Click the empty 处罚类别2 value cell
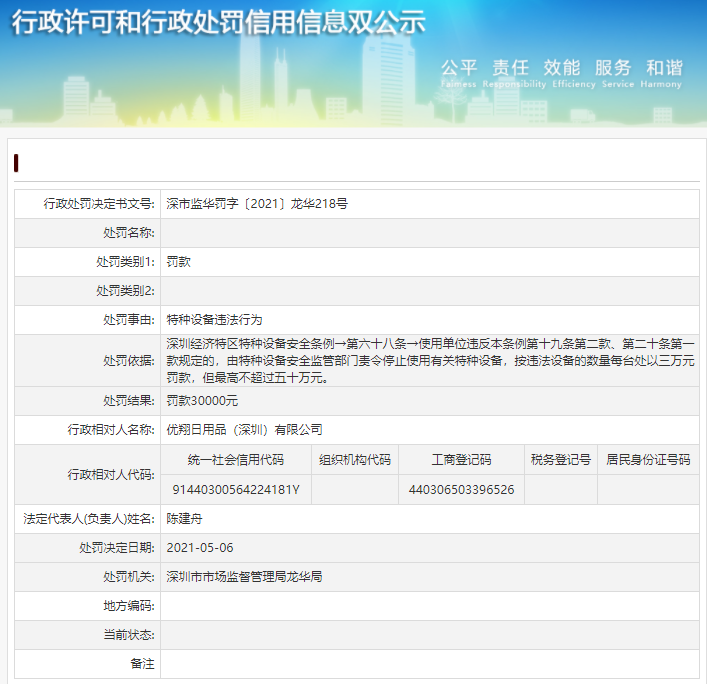The image size is (707, 684). (x=430, y=291)
